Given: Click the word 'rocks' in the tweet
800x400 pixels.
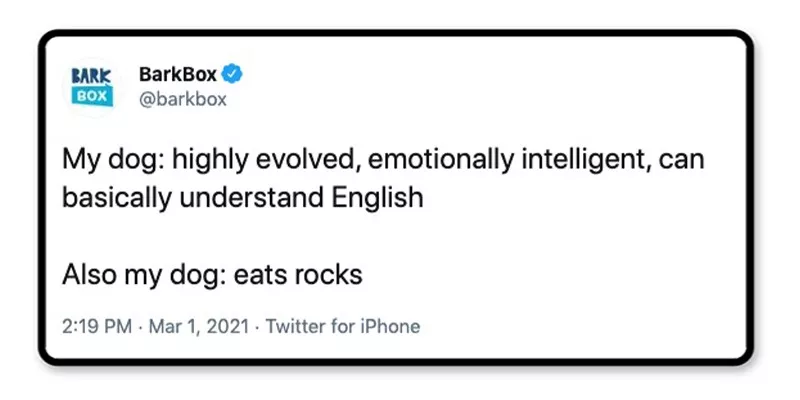Looking at the screenshot, I should pos(328,276).
